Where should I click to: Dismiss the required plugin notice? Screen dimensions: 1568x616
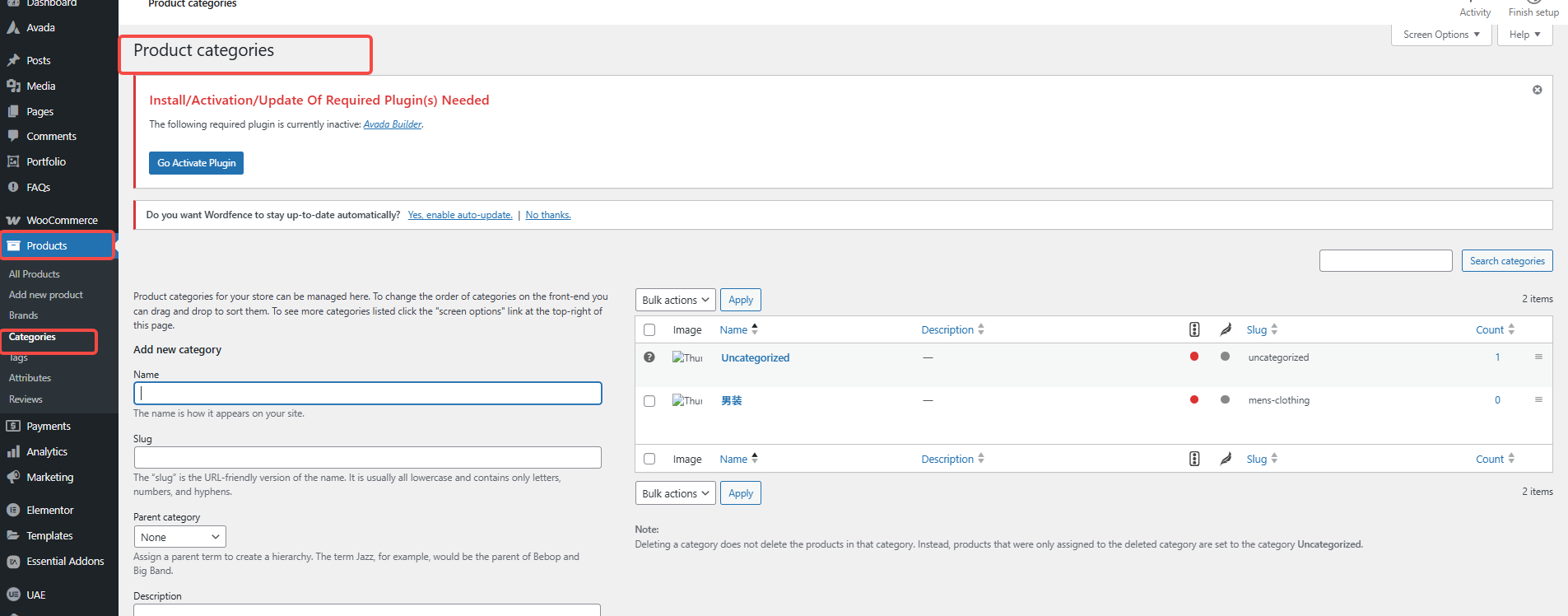(1537, 90)
